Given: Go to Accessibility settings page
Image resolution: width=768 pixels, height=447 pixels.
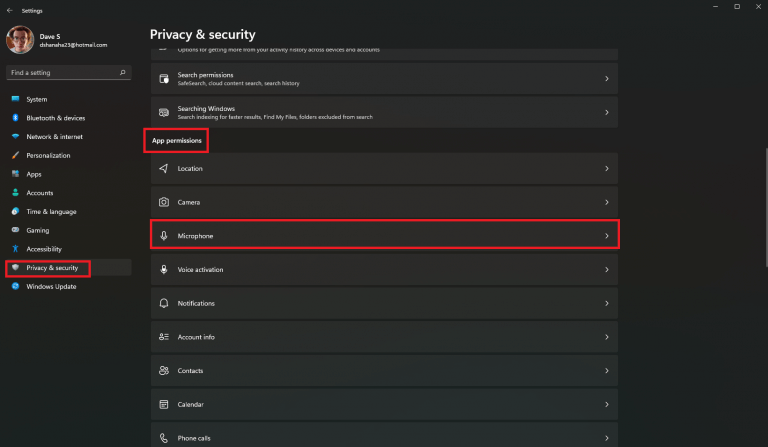Looking at the screenshot, I should [44, 249].
